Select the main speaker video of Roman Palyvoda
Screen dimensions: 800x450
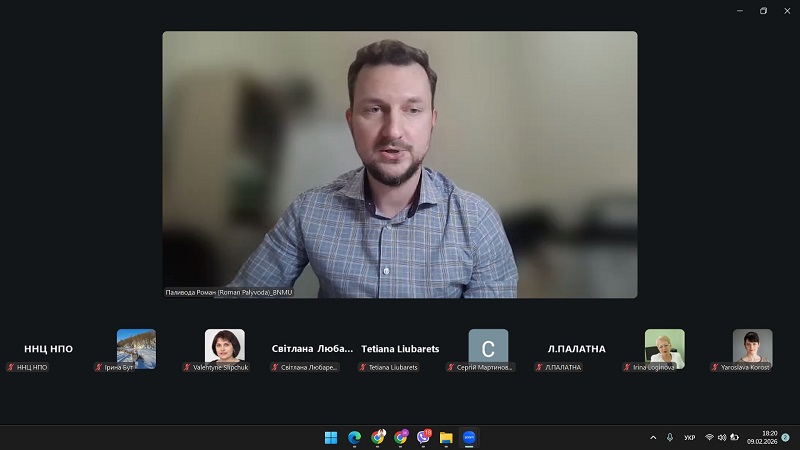coord(400,165)
